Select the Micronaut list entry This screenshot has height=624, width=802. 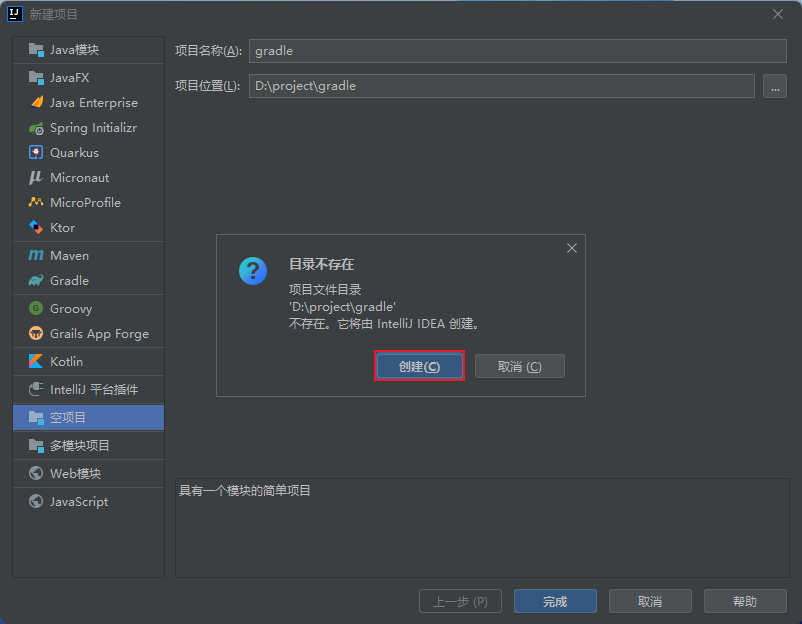click(88, 177)
